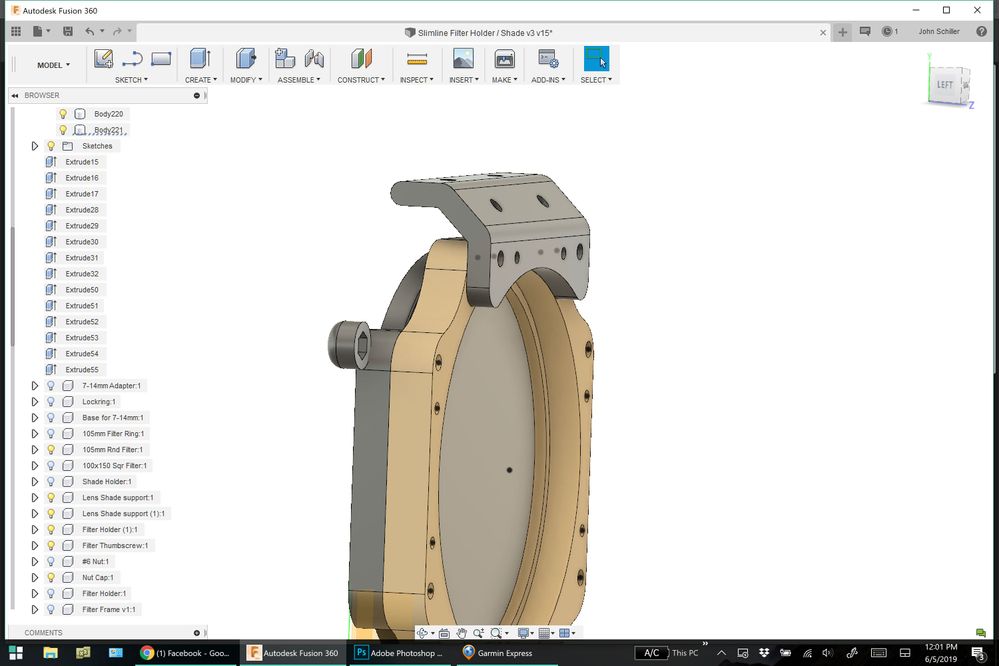Click the 3D Print icon under Make
Screen dimensions: 999x666
[505, 59]
